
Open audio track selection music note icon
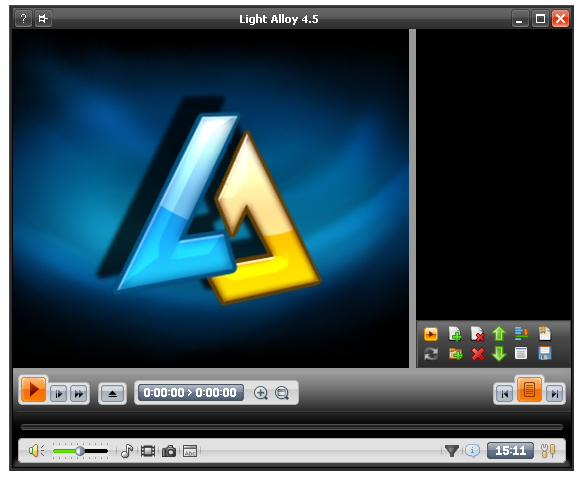point(127,451)
